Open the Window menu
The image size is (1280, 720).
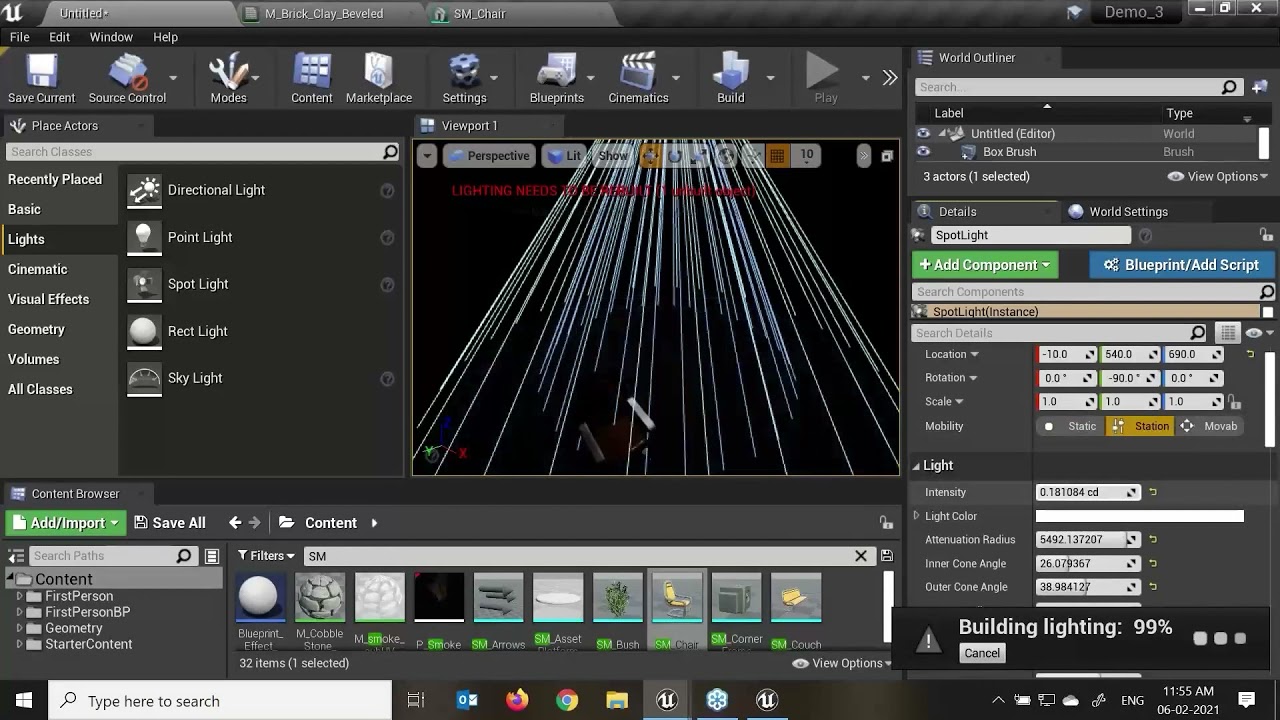111,37
